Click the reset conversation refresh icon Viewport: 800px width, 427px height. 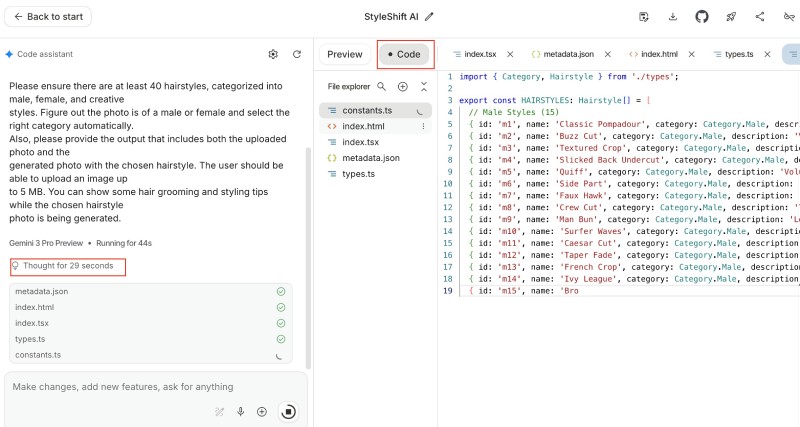pyautogui.click(x=297, y=54)
